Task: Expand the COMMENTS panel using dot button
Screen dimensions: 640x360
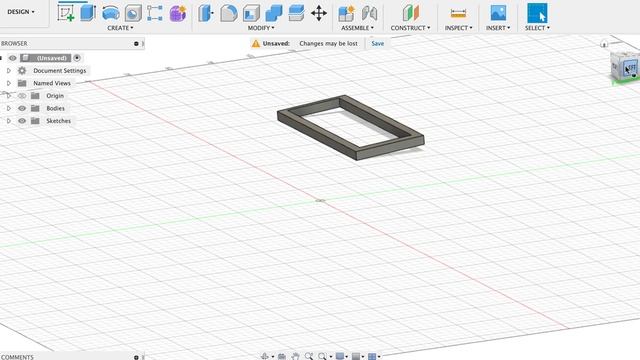Action: point(136,358)
